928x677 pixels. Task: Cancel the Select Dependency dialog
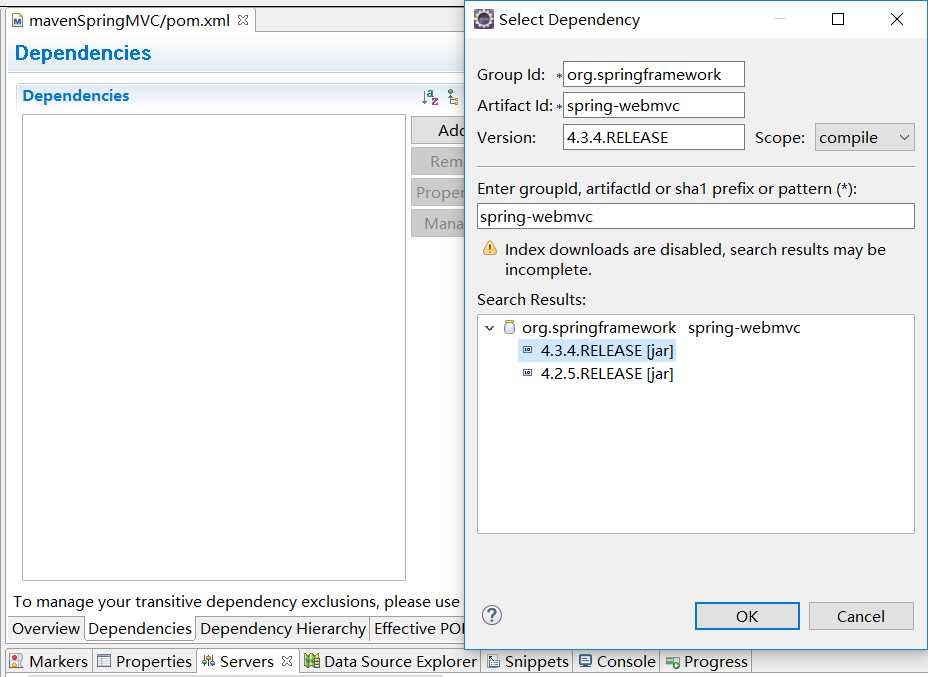click(x=861, y=616)
